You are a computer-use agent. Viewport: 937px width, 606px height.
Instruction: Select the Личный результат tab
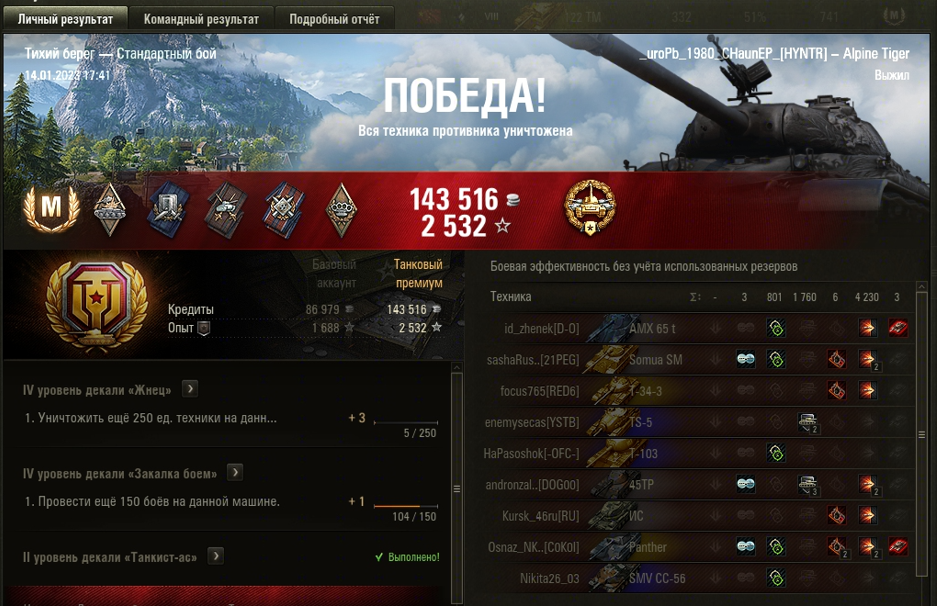tap(65, 19)
